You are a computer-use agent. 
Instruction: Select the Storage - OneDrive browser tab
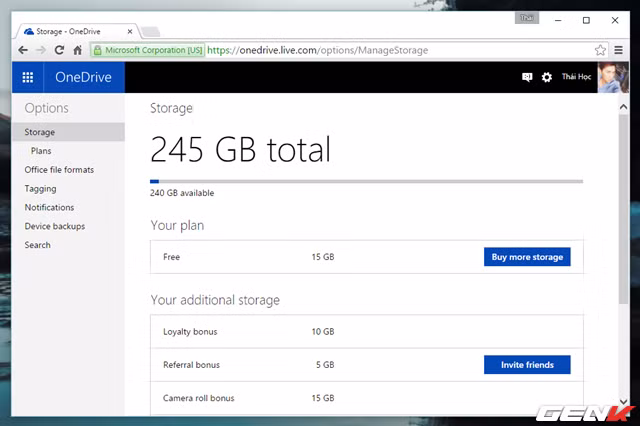tap(76, 31)
